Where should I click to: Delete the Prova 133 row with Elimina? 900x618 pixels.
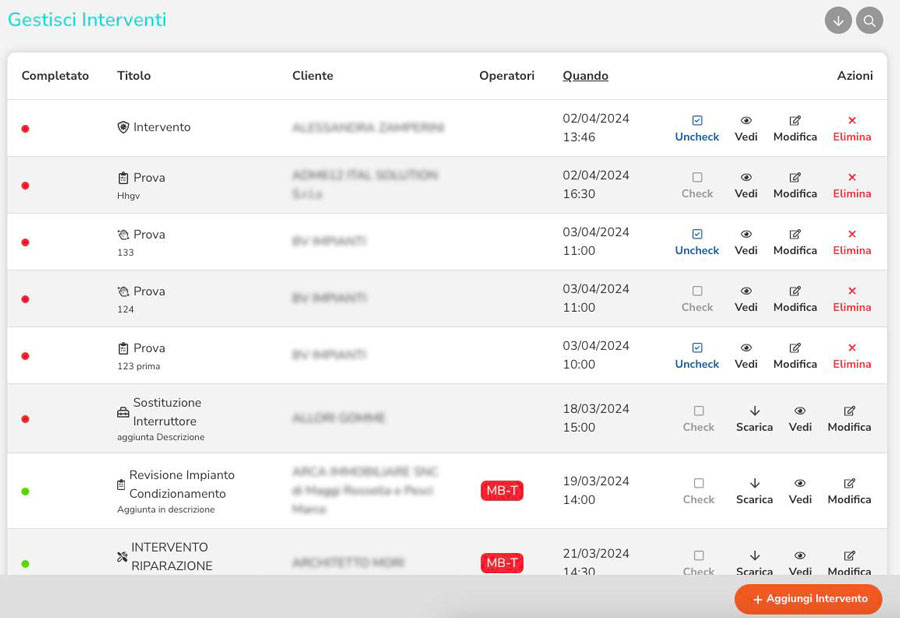(x=852, y=242)
